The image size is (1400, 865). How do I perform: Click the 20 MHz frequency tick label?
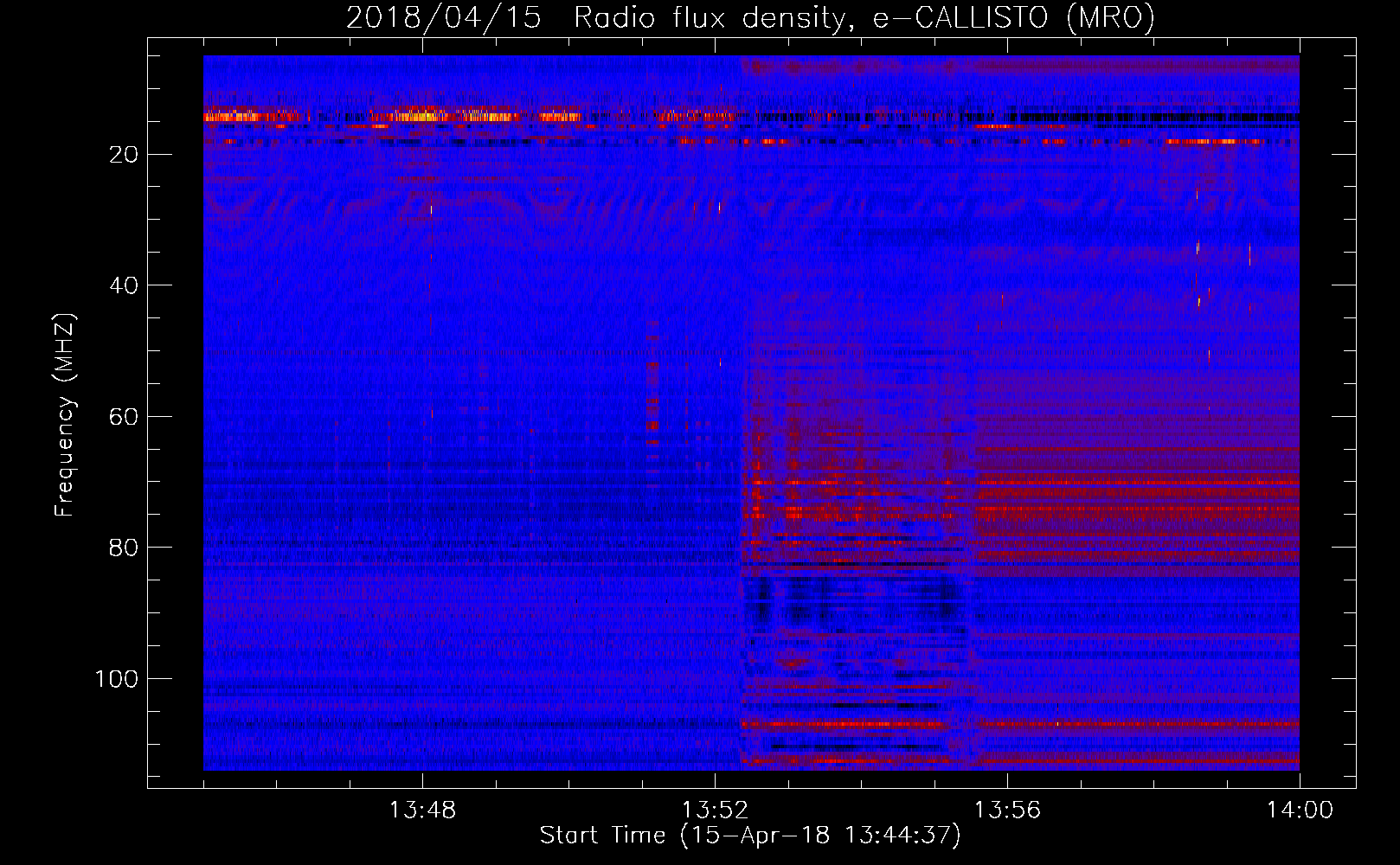[x=124, y=155]
